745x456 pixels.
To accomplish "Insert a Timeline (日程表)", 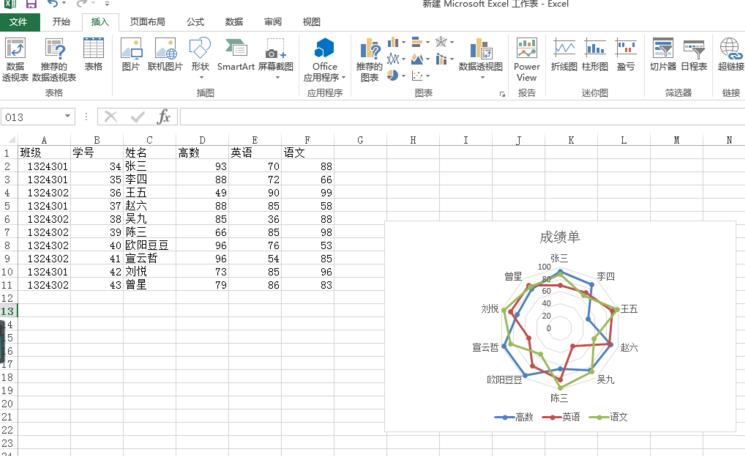I will [x=694, y=54].
